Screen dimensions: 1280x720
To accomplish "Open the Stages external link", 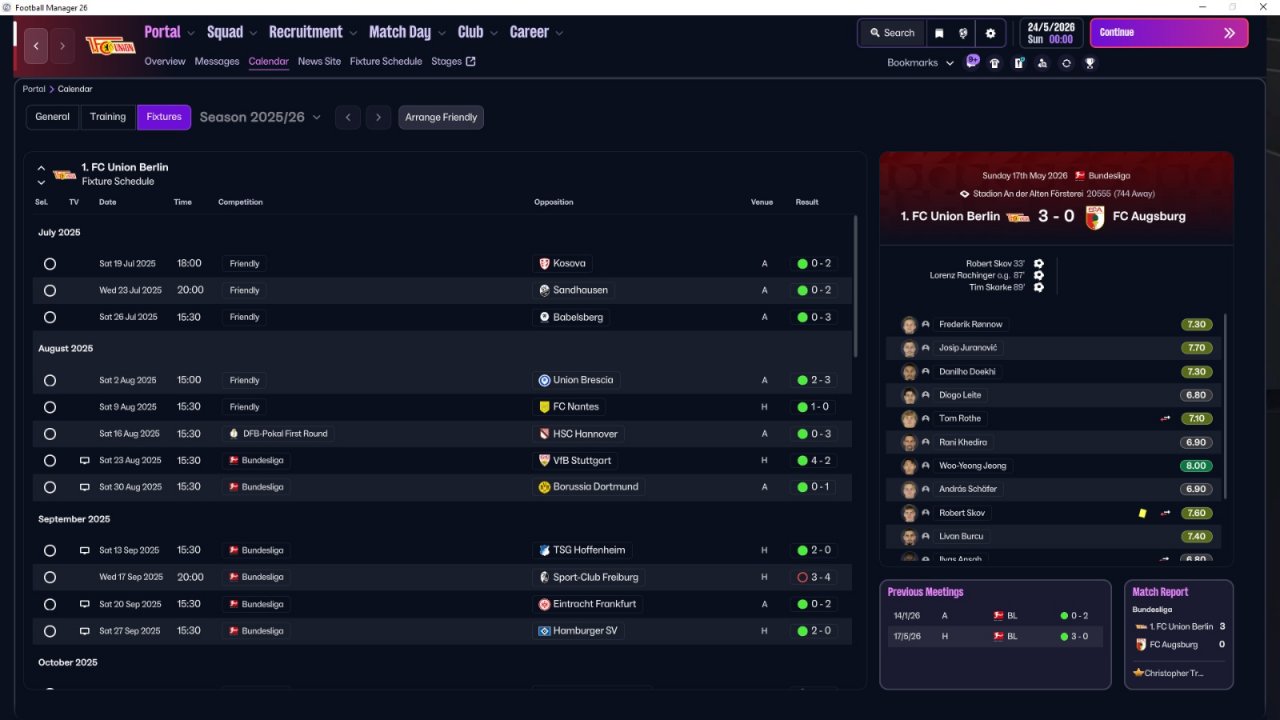I will click(453, 61).
